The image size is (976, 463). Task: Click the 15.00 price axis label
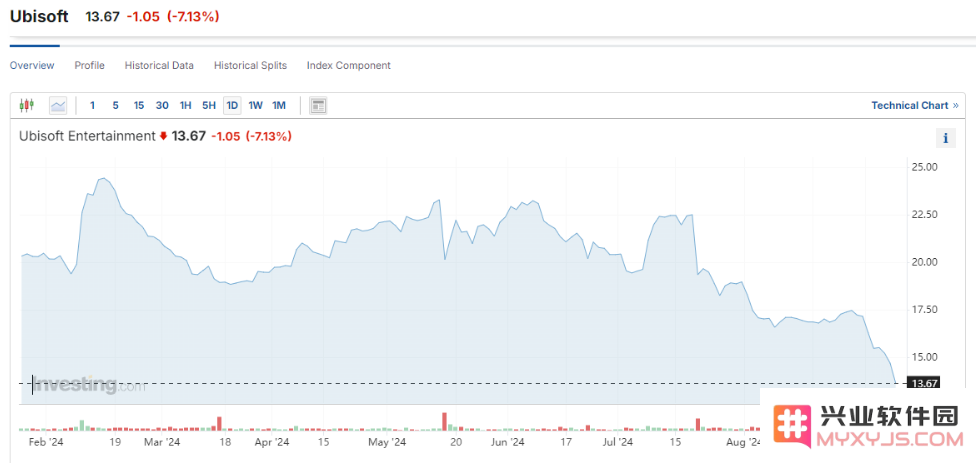pyautogui.click(x=924, y=357)
